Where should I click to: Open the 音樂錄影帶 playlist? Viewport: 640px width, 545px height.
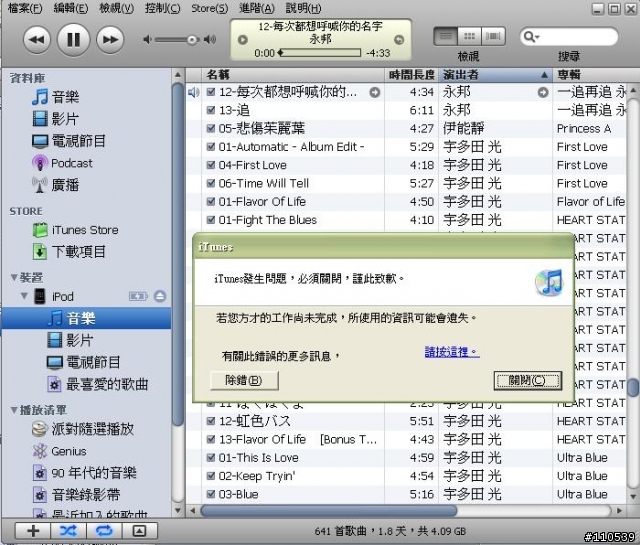pos(86,495)
